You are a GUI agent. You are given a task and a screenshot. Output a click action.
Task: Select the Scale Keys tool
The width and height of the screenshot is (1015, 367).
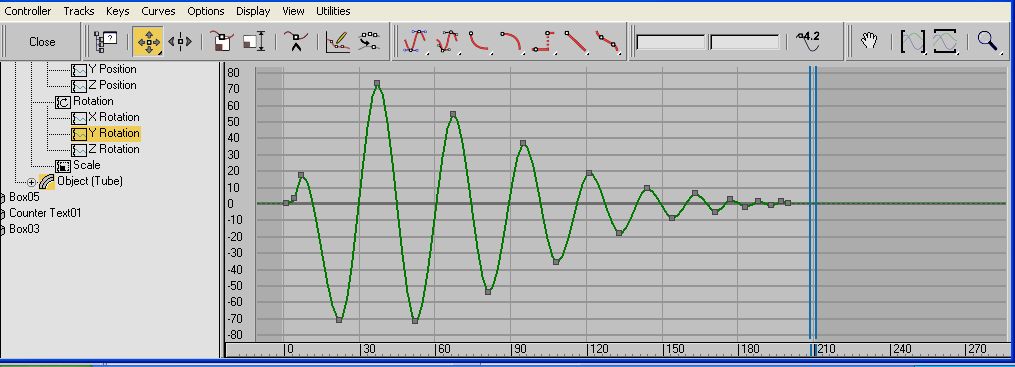pos(222,42)
